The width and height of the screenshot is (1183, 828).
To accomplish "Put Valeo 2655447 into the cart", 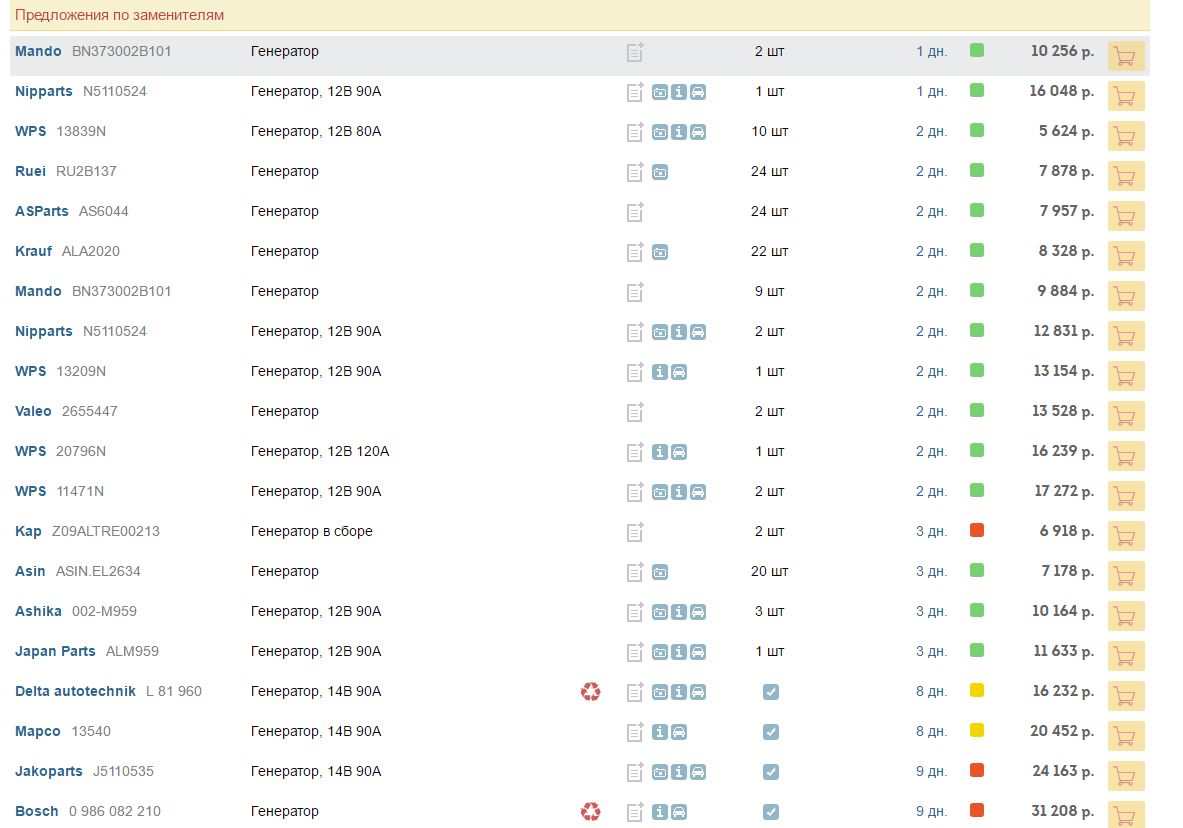I will (x=1126, y=417).
